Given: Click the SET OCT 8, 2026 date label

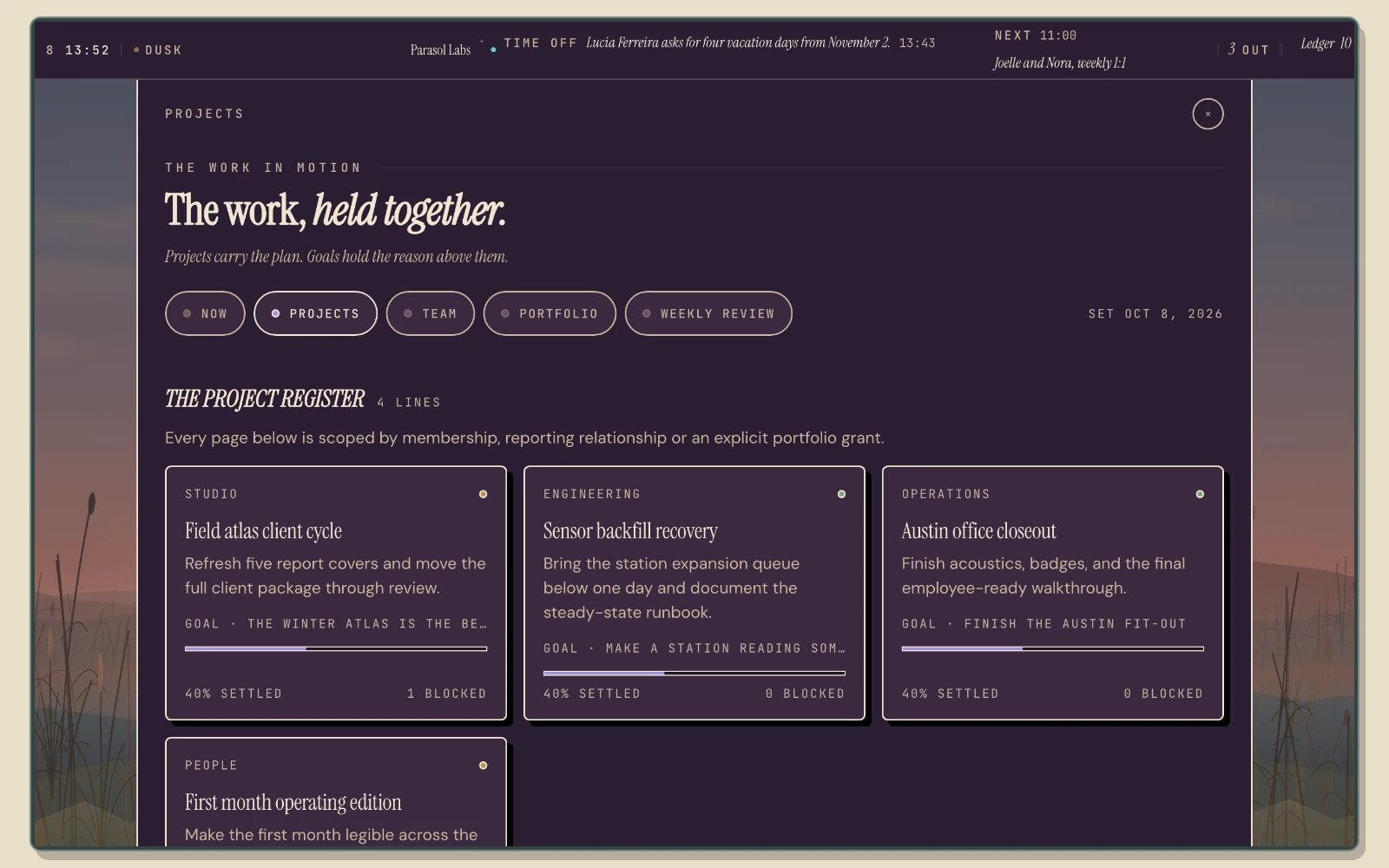Looking at the screenshot, I should tap(1155, 313).
